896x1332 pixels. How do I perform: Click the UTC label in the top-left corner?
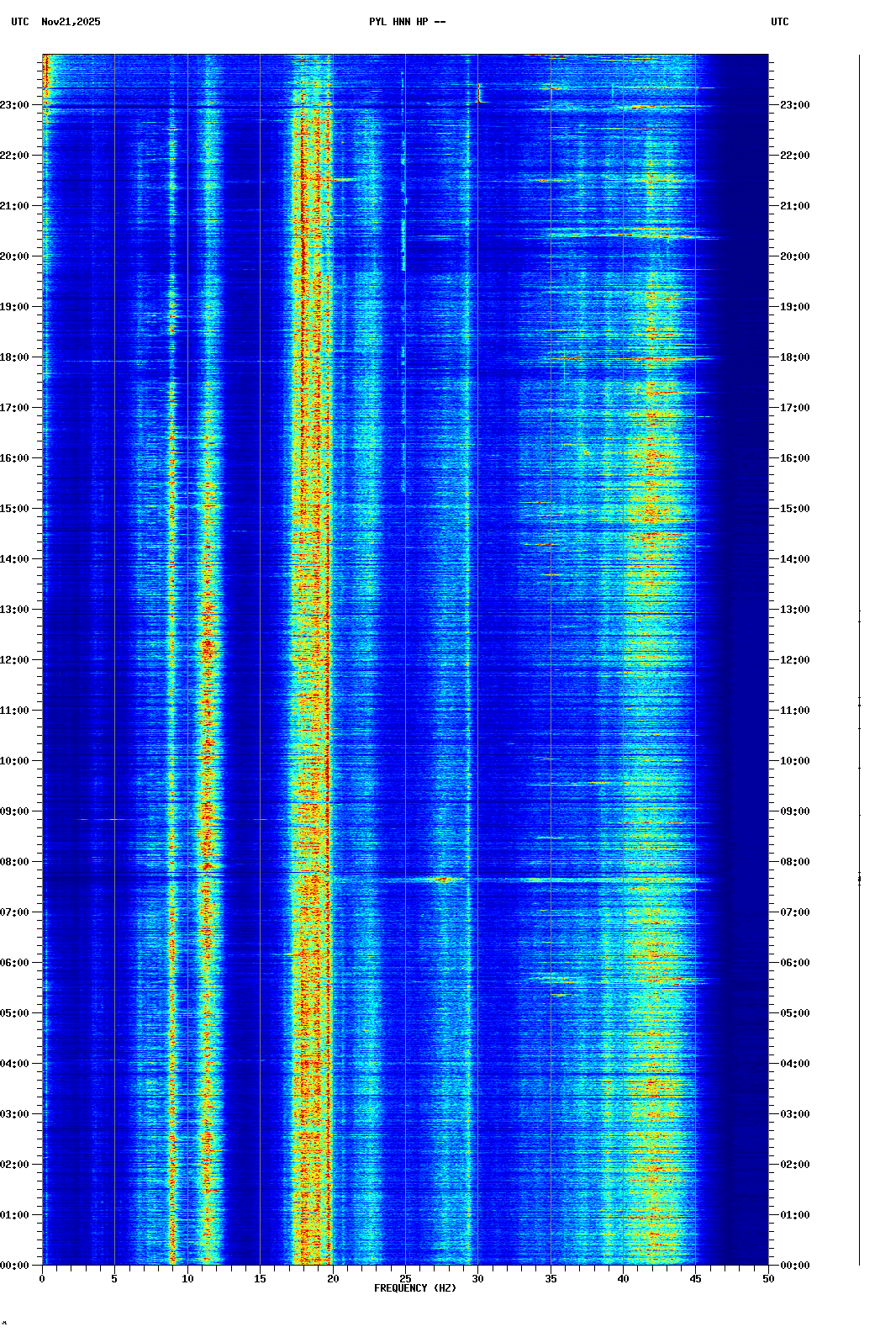point(20,22)
